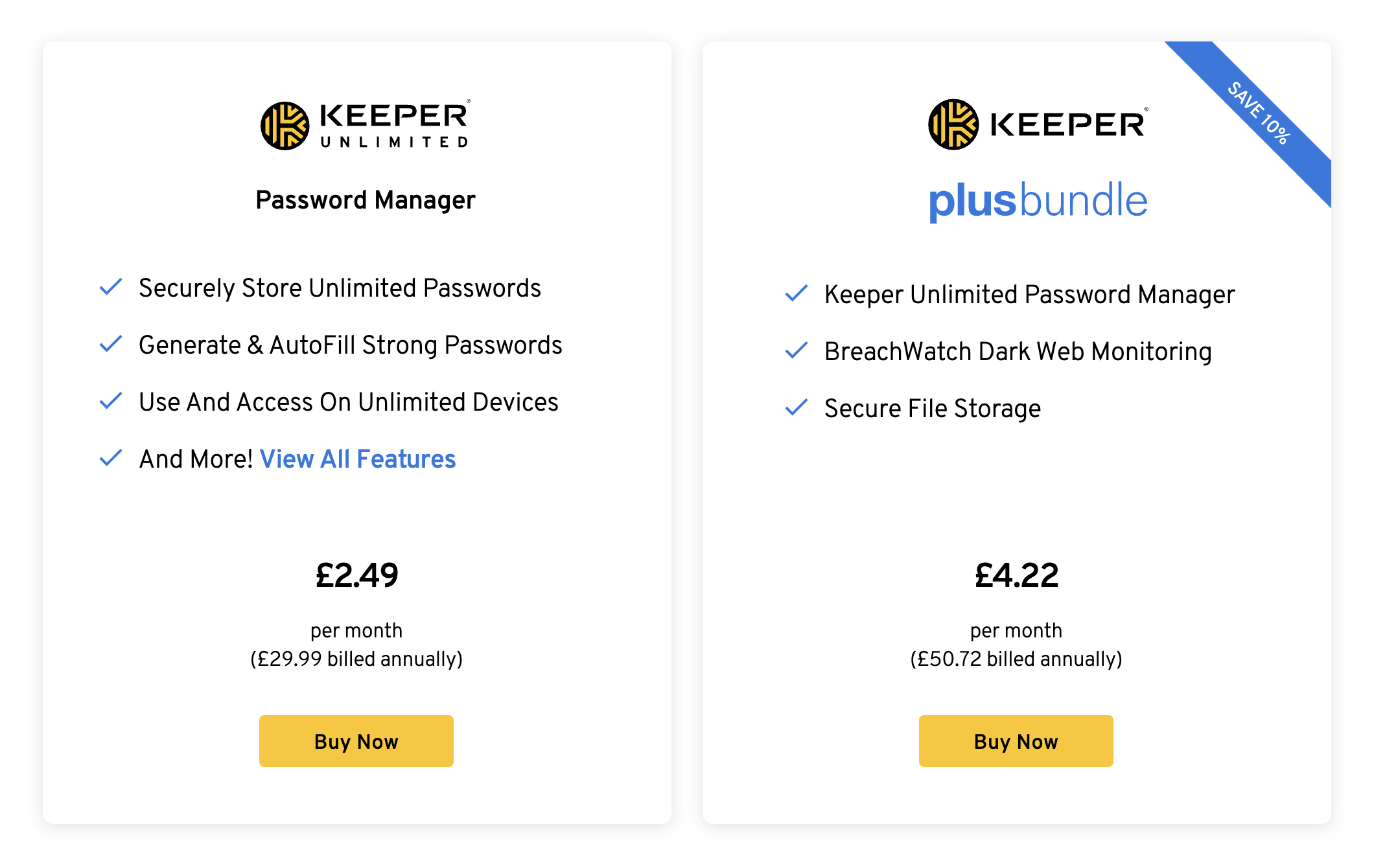Click checkmark beside Securely Store Unlimited Passwords
The width and height of the screenshot is (1374, 868).
point(111,287)
